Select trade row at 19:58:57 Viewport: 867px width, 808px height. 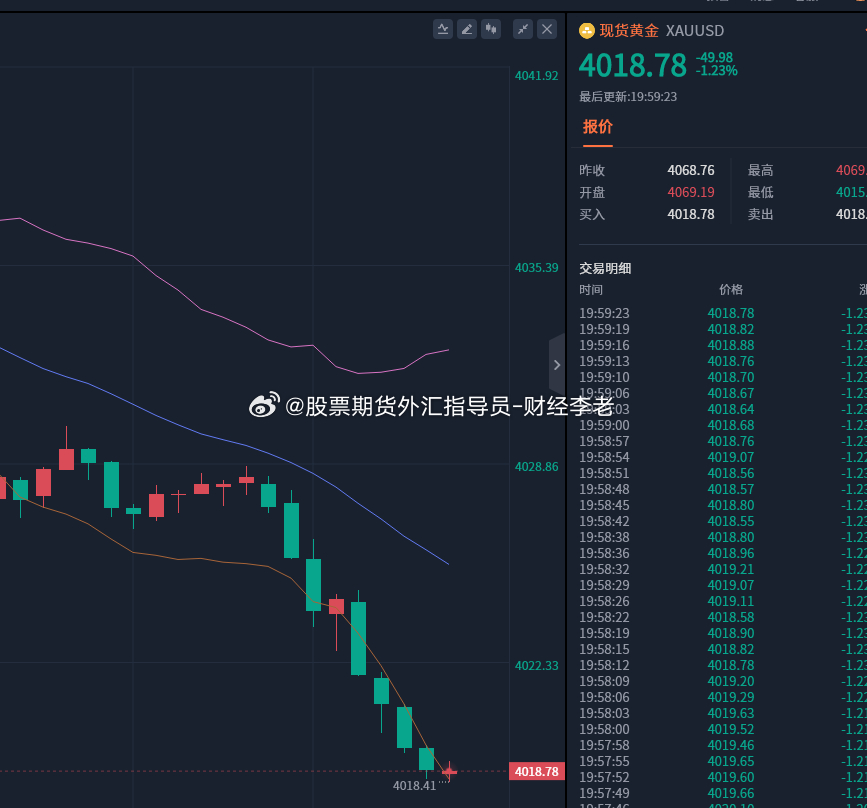click(x=723, y=442)
